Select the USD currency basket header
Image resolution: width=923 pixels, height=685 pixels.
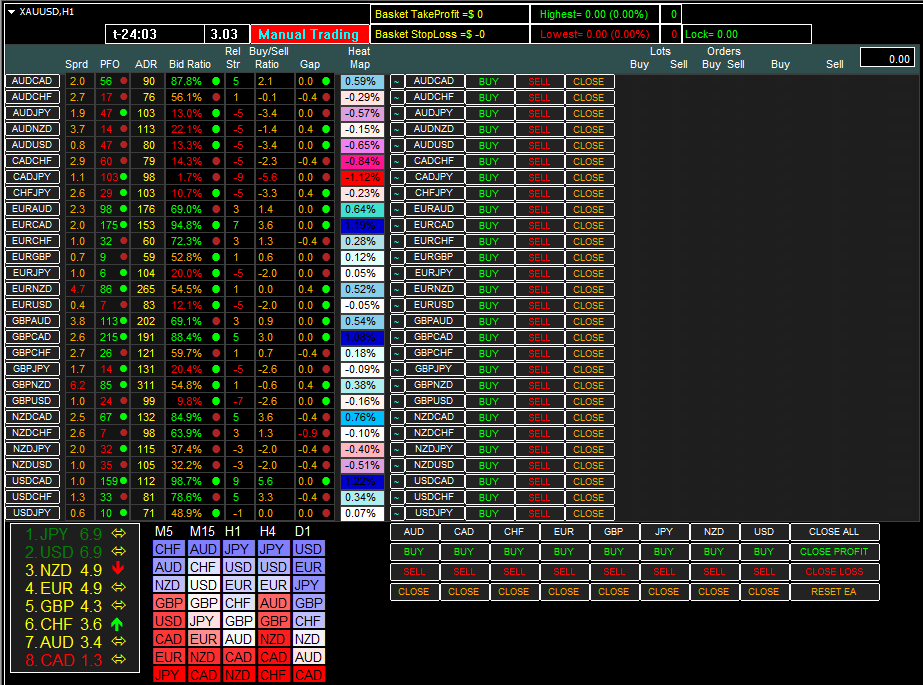pos(764,531)
